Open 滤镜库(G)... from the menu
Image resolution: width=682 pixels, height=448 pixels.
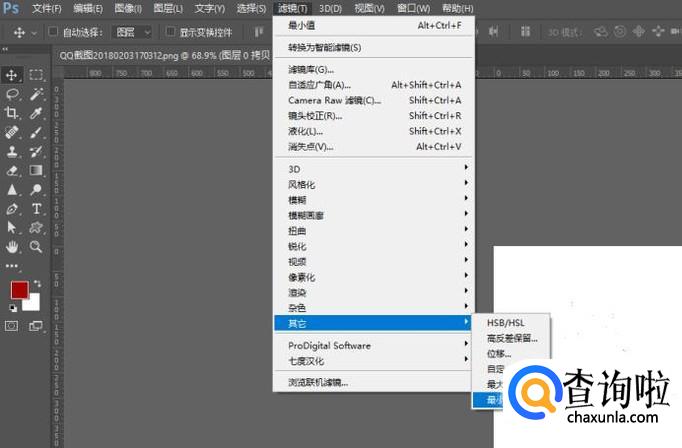tap(374, 69)
